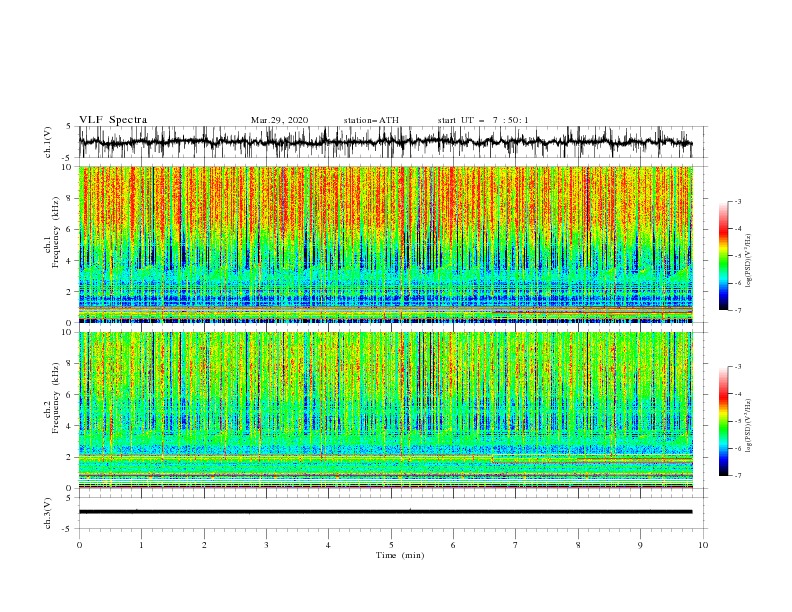Click the "-7" label on ch.1 color bar
The height and width of the screenshot is (612, 792).
tap(737, 310)
